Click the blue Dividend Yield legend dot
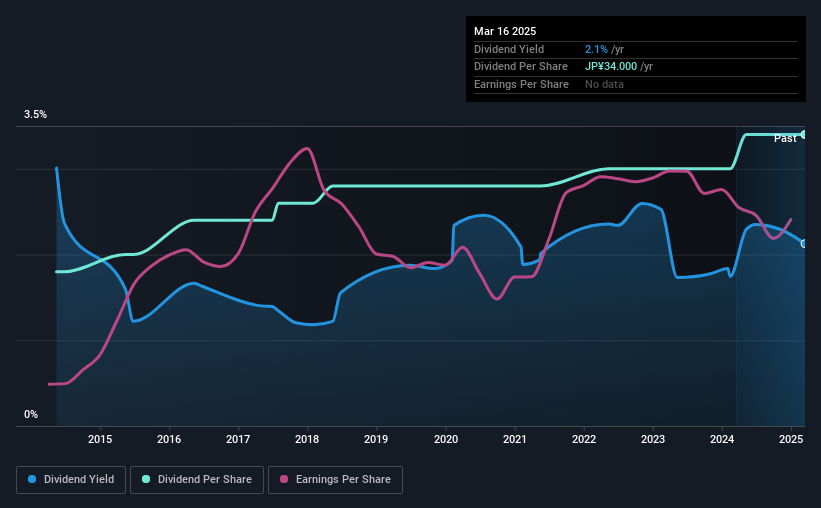Viewport: 821px width, 508px height. 32,479
